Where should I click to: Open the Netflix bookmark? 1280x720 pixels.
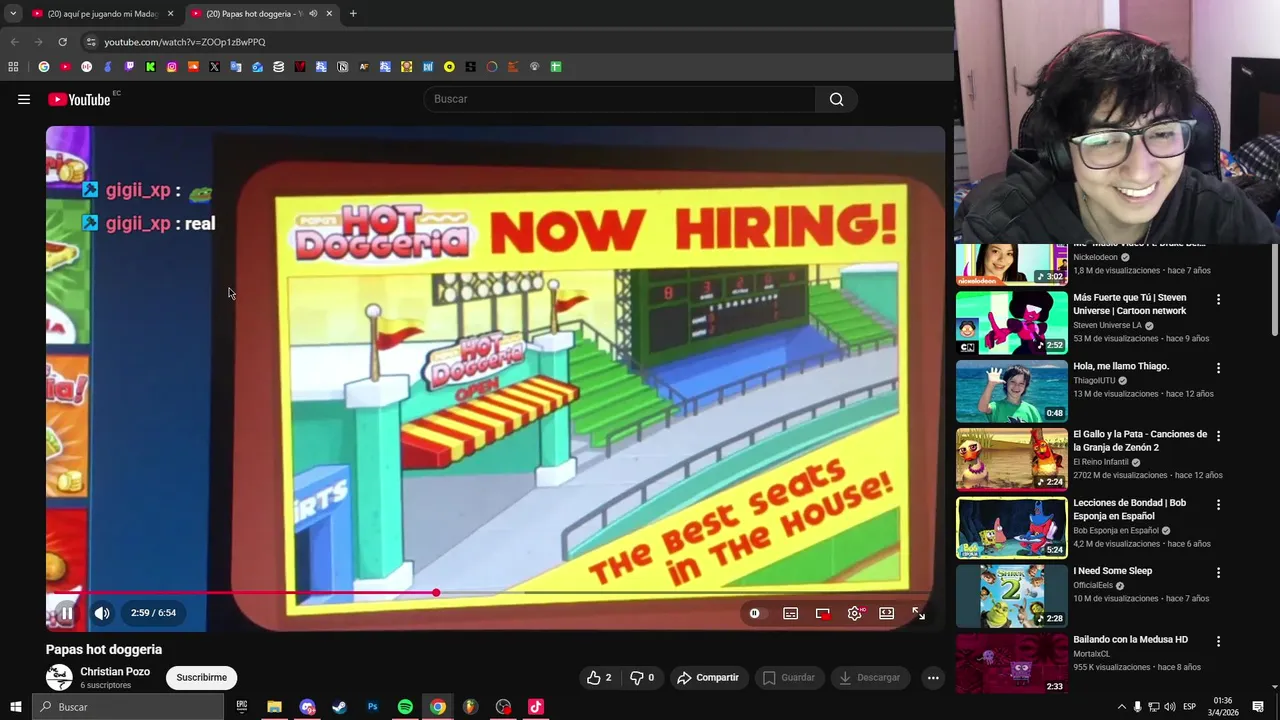(299, 67)
